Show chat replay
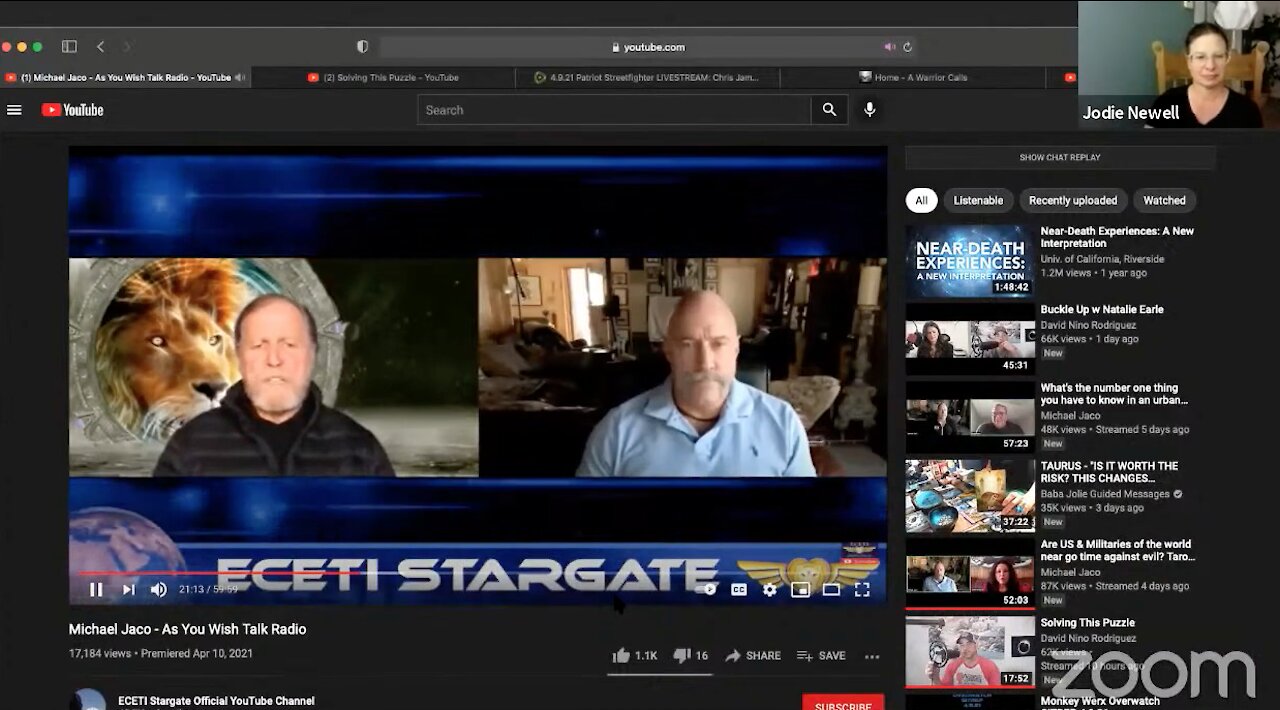The width and height of the screenshot is (1280, 710). [1060, 157]
